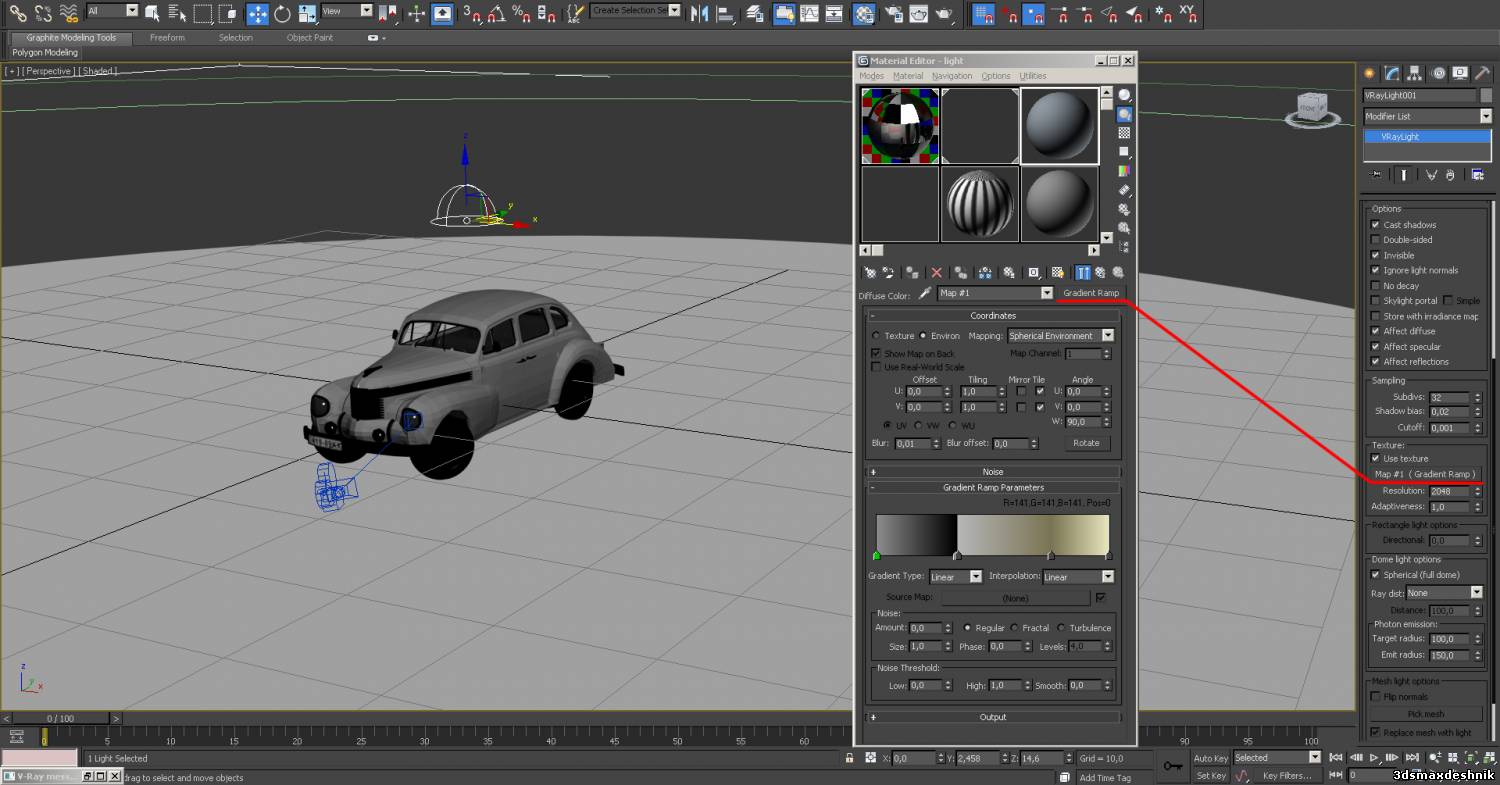The height and width of the screenshot is (785, 1500).
Task: Open the Hierarchy panel tab icon
Action: [x=1416, y=73]
